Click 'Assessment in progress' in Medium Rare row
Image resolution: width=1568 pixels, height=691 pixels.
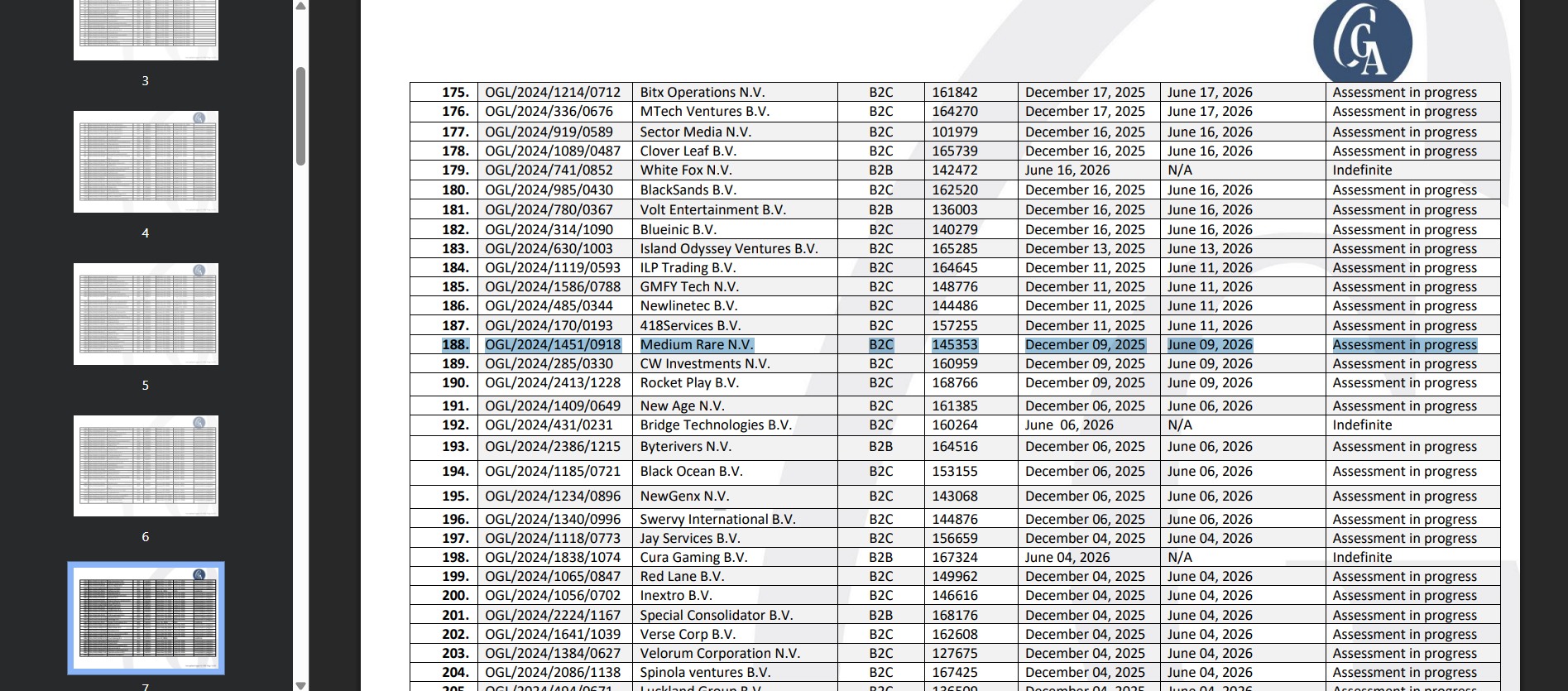1404,345
